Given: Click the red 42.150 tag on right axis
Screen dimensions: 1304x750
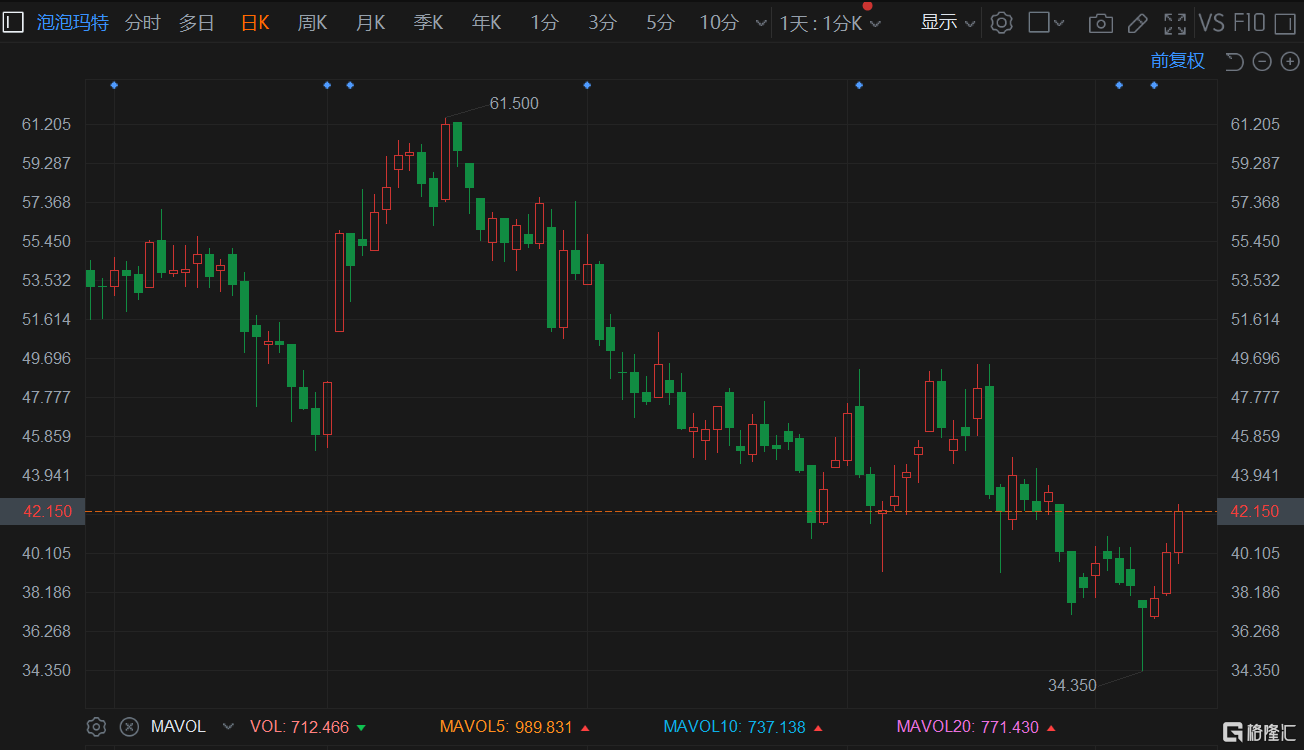Looking at the screenshot, I should click(x=1260, y=511).
